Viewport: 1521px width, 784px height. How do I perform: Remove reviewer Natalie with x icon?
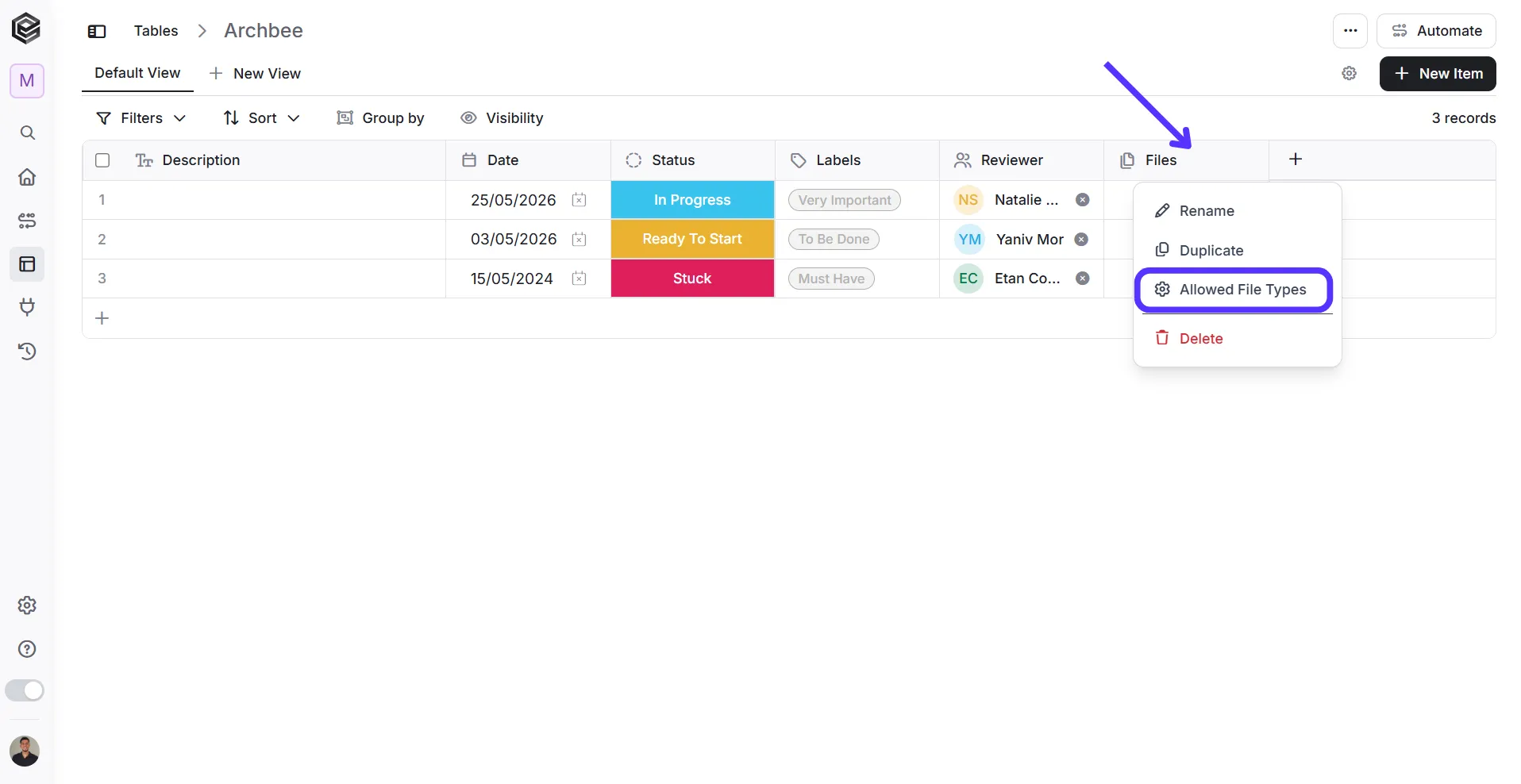pyautogui.click(x=1082, y=200)
